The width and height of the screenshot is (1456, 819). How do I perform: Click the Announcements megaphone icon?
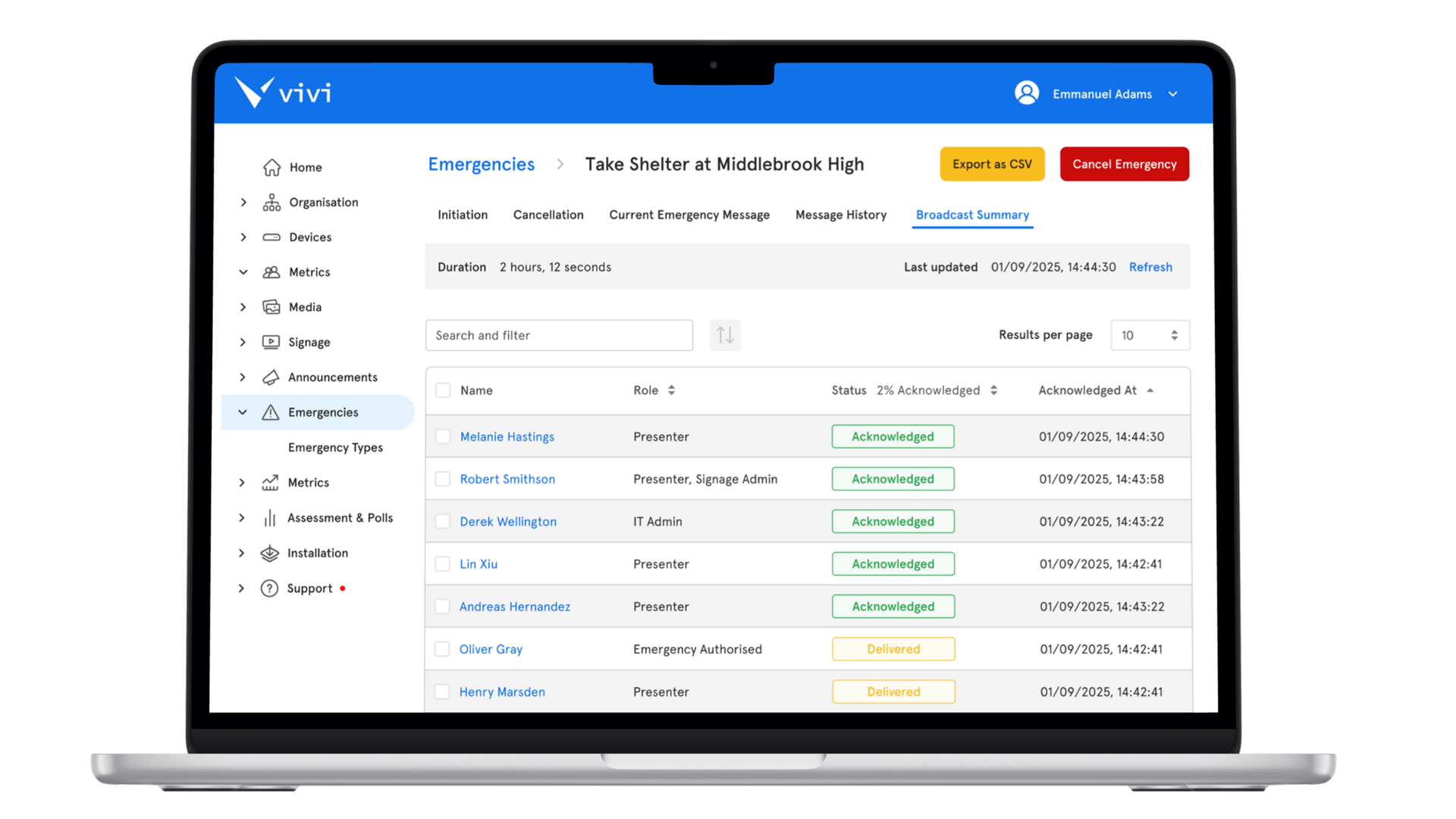click(x=271, y=378)
